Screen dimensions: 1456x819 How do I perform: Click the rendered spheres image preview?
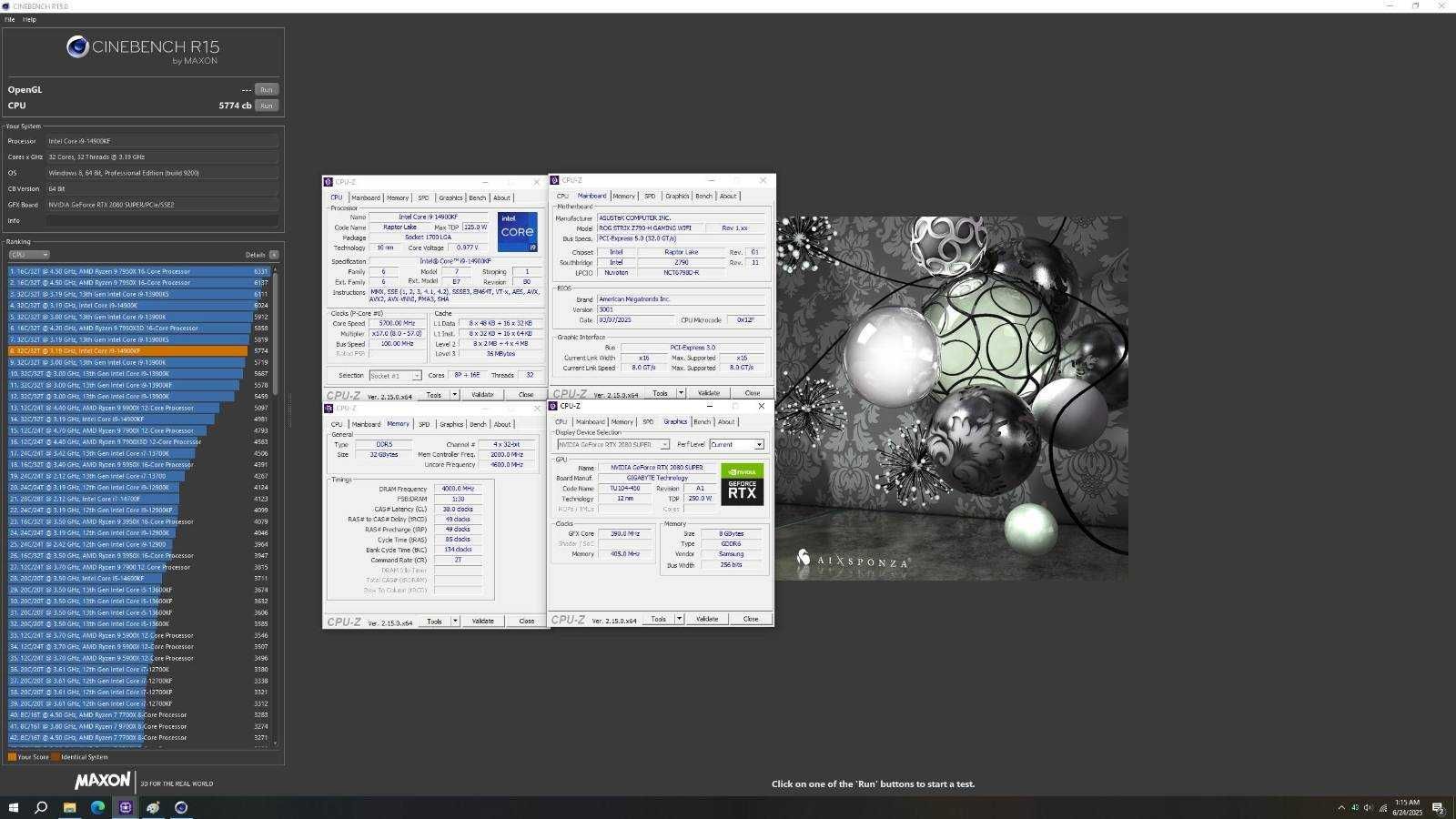952,399
